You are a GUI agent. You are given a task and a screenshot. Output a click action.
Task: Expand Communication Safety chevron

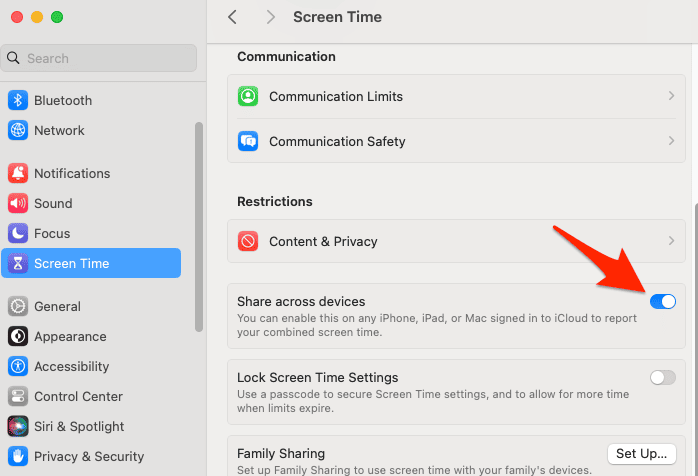point(671,141)
